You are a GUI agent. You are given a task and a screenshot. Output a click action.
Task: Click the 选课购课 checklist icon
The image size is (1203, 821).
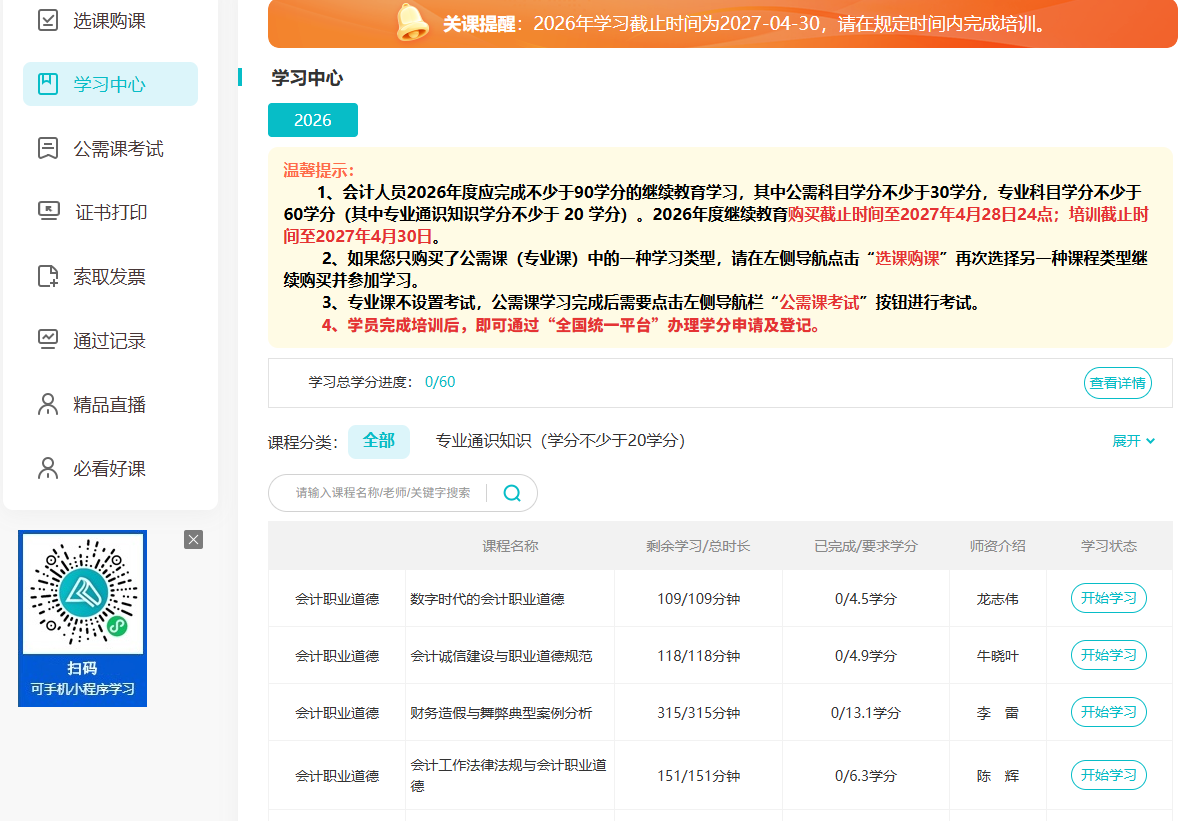[48, 20]
